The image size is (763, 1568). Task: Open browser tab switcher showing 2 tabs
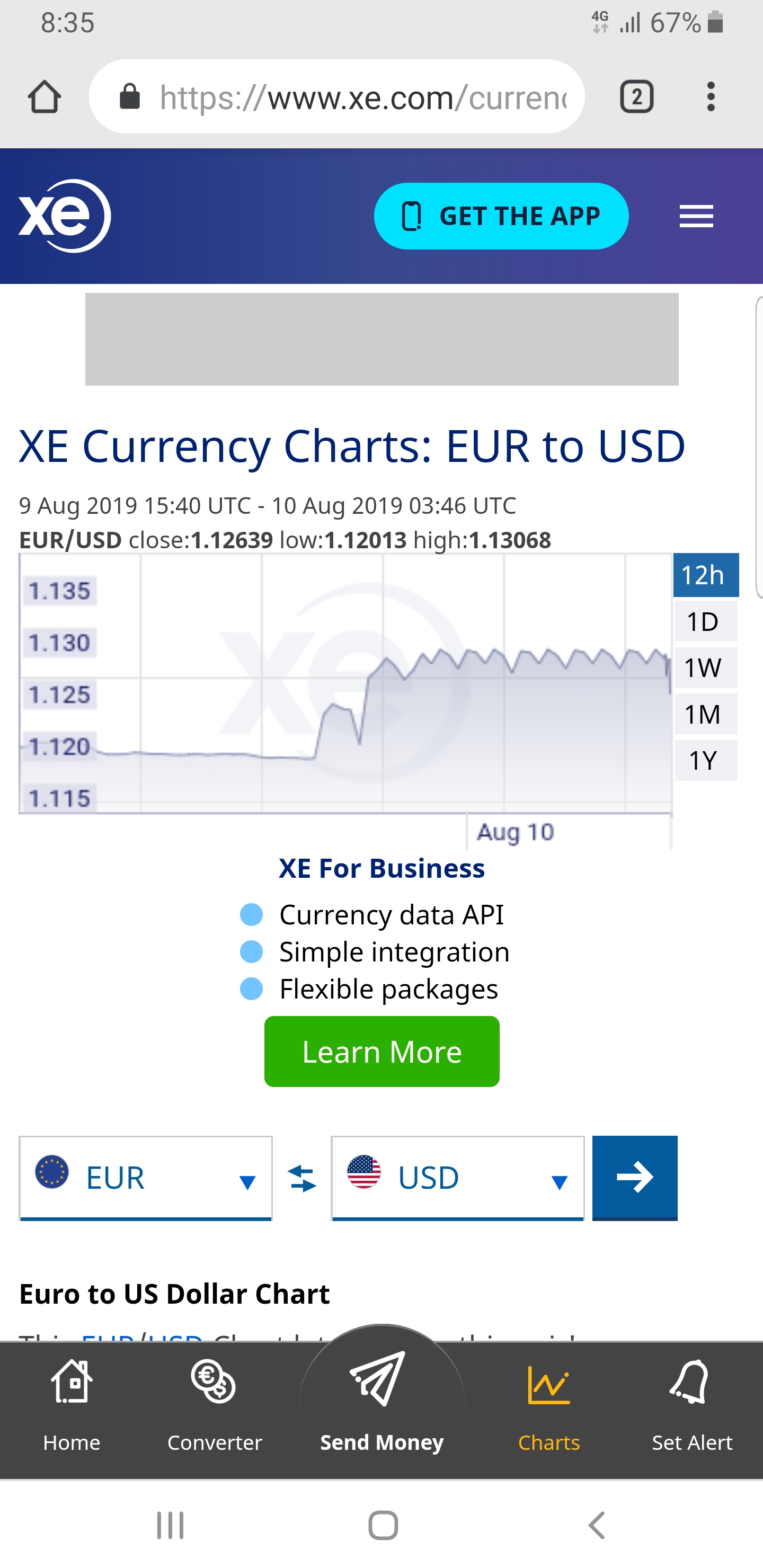(x=636, y=97)
